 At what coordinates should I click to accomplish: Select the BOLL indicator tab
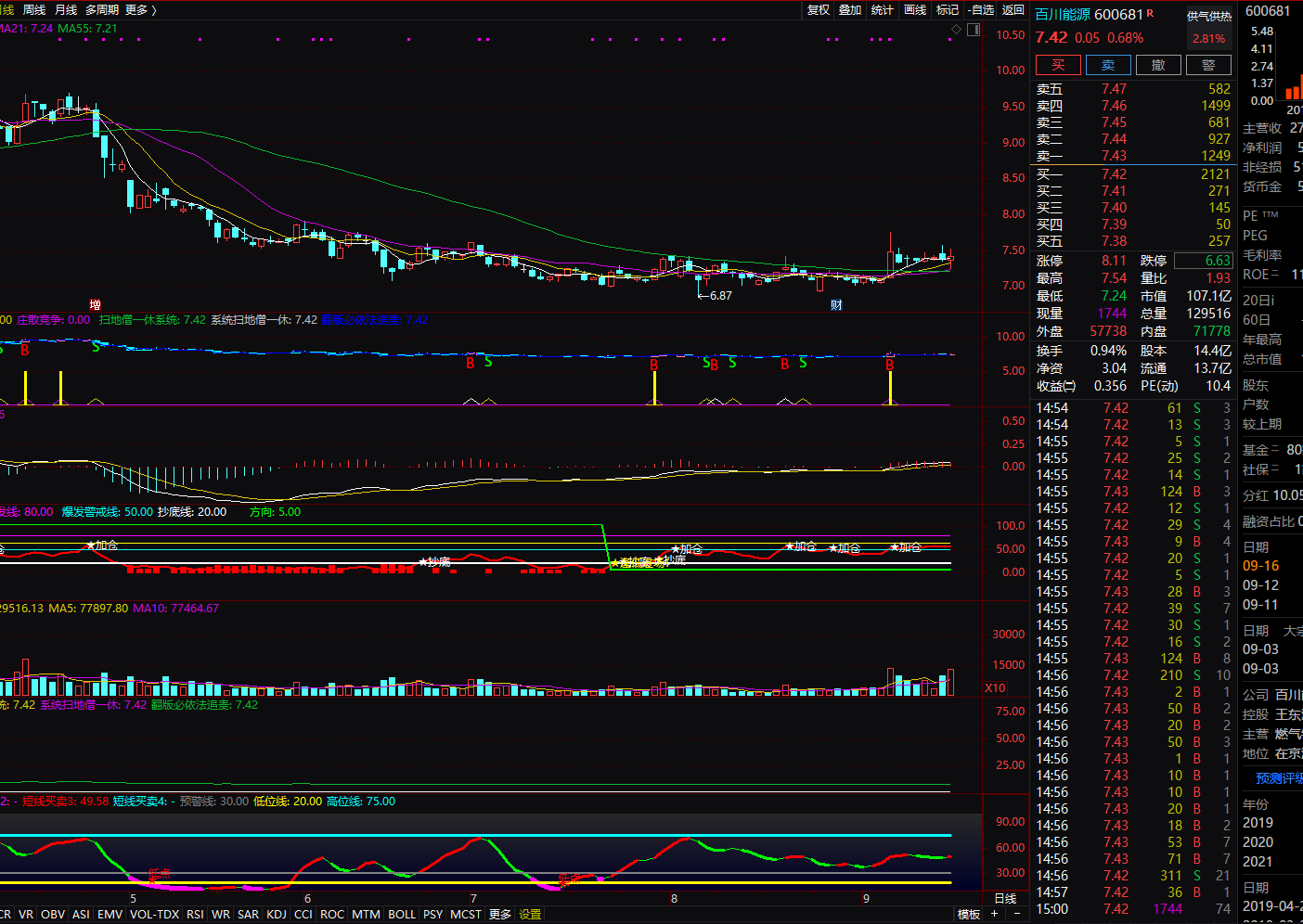[x=402, y=914]
